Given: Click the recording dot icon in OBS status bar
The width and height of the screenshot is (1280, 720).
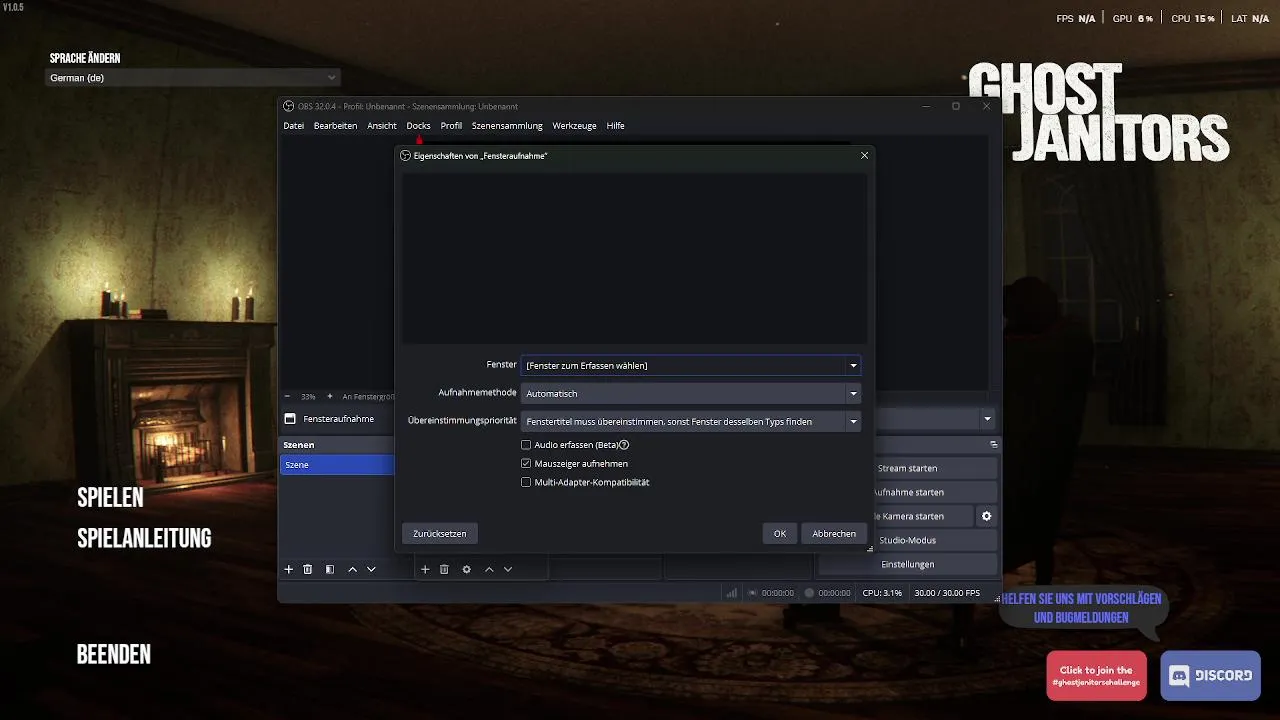Looking at the screenshot, I should [810, 593].
